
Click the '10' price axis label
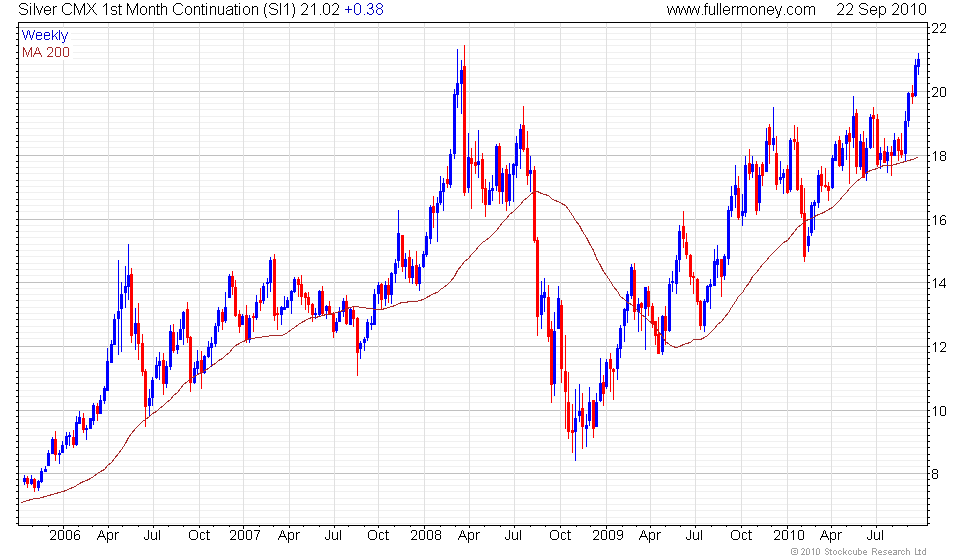pos(939,411)
